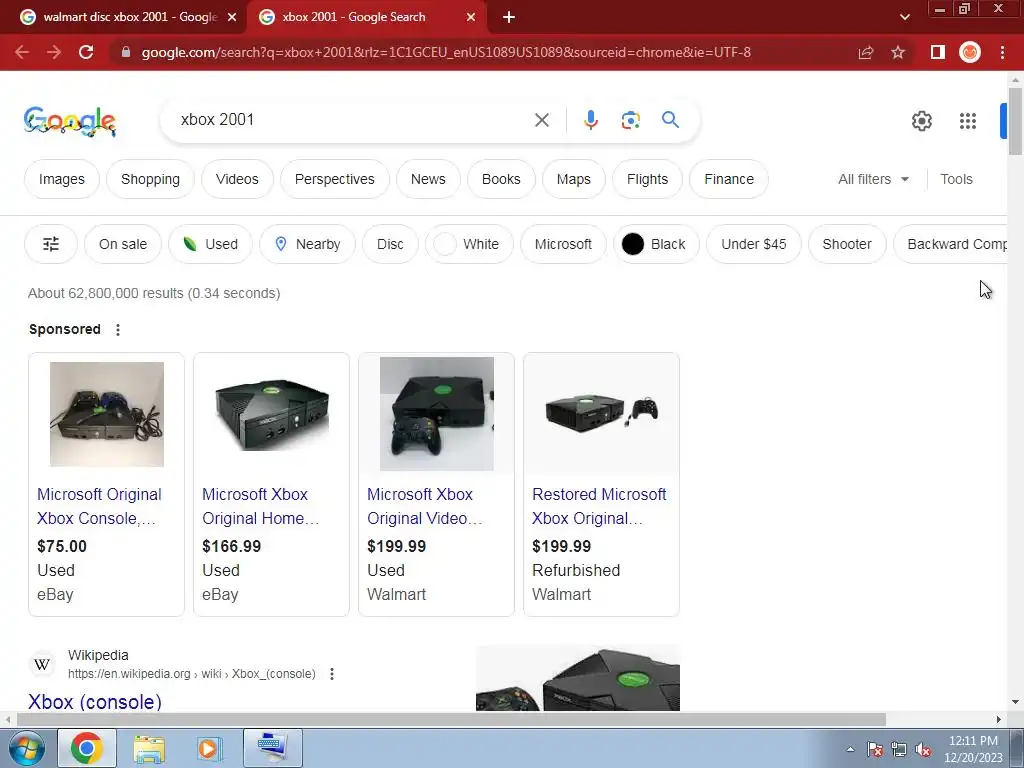Share this page via address bar icon
Image resolution: width=1024 pixels, height=768 pixels.
coord(866,52)
